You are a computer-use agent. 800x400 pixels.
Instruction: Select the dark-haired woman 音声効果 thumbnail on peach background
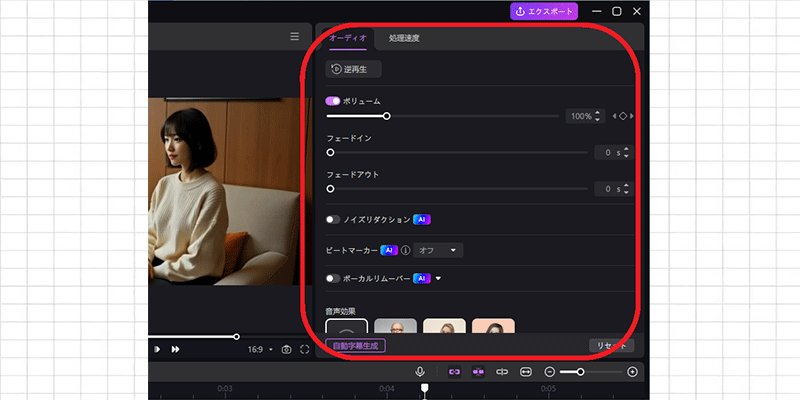click(493, 326)
